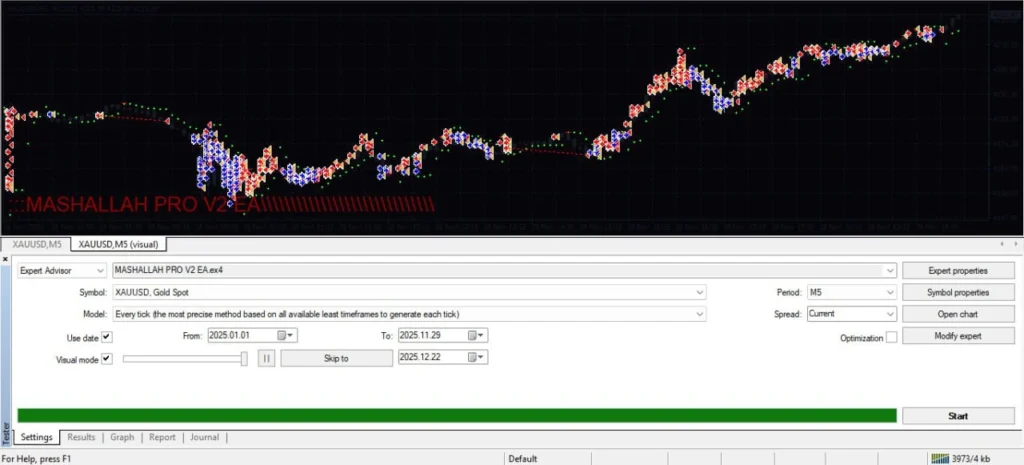Disable the Visual mode checkbox

pos(107,358)
